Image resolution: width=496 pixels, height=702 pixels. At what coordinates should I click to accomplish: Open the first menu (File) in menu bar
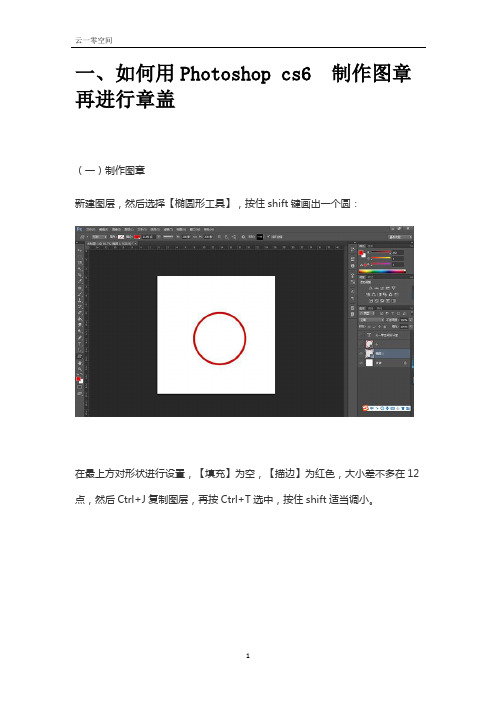click(x=91, y=229)
